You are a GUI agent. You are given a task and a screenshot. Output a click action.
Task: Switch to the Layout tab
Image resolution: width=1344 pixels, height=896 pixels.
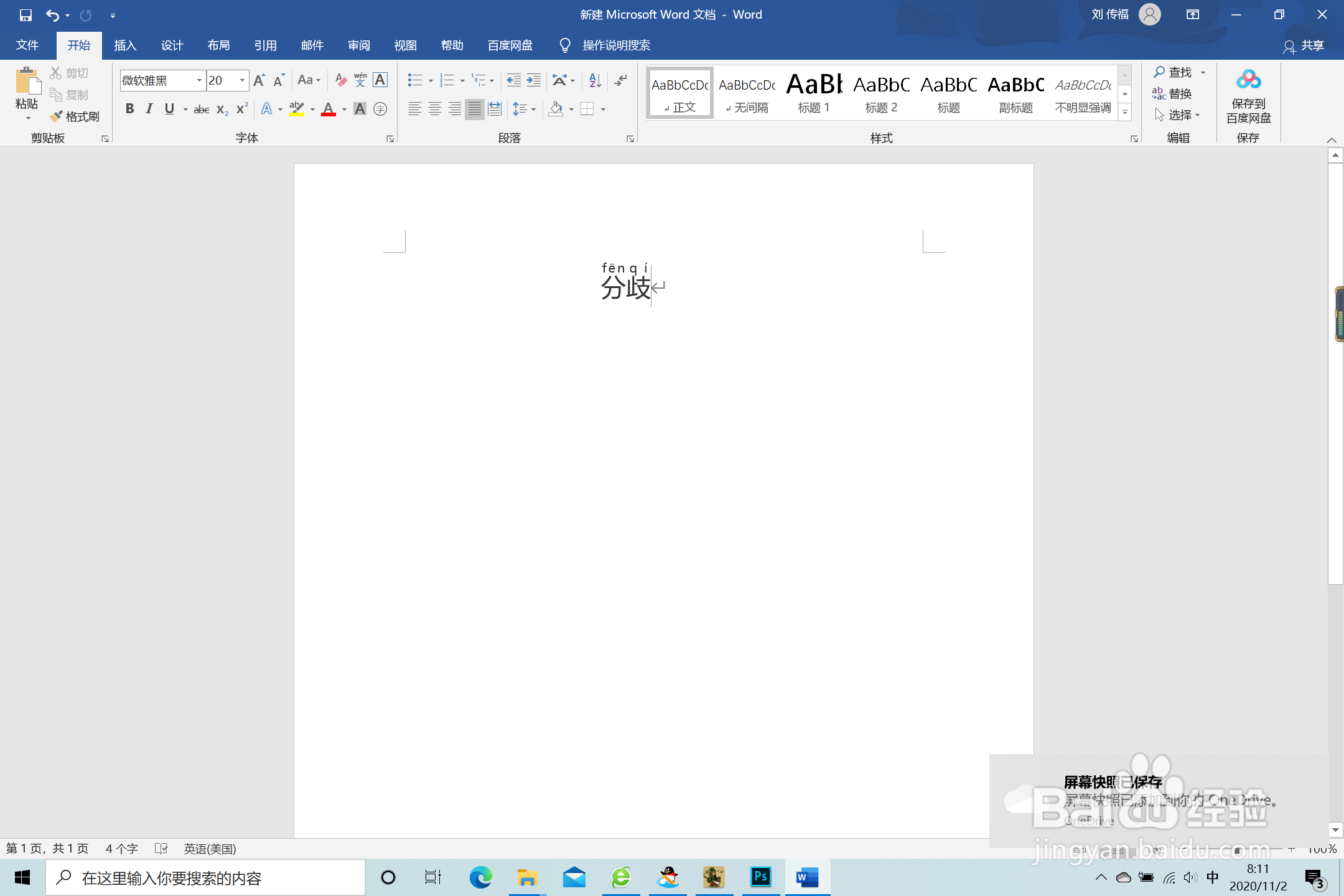click(218, 45)
